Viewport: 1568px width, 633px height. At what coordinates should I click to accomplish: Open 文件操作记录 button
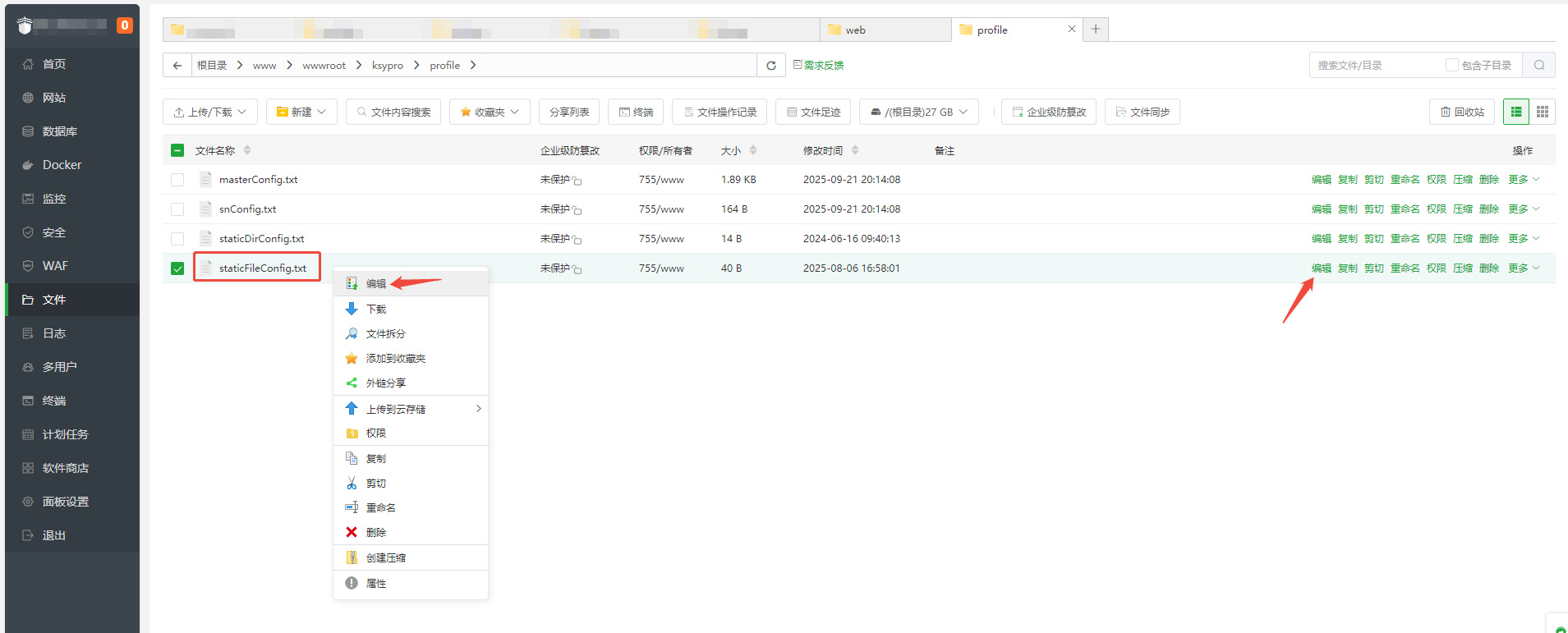pos(720,112)
